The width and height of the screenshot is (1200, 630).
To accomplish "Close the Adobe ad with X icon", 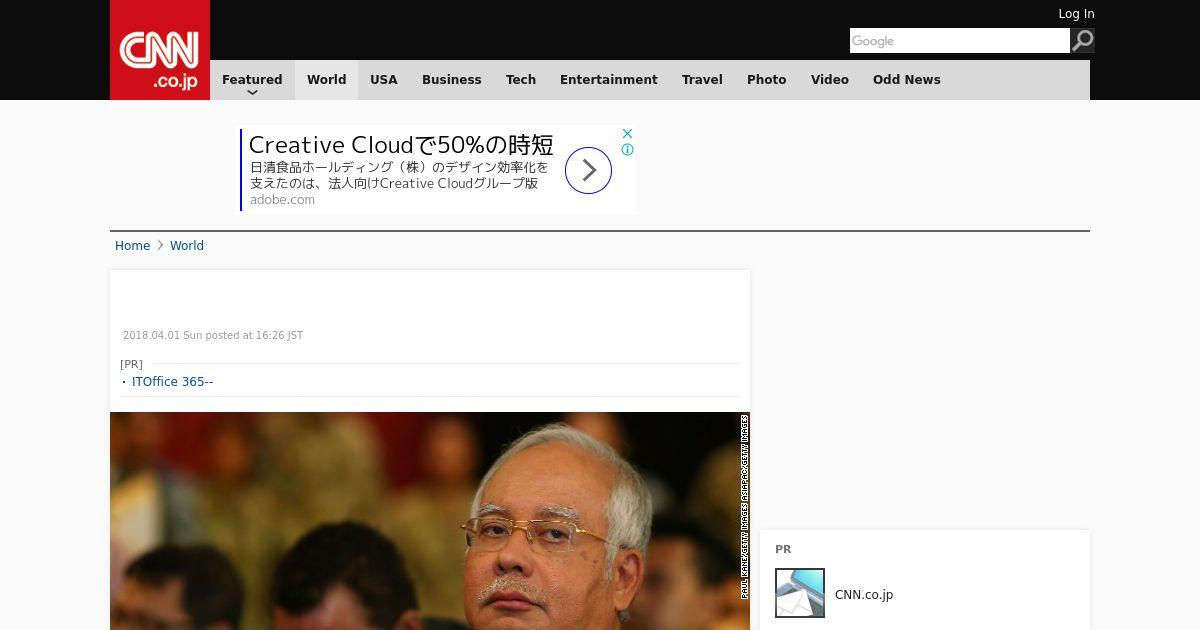I will [x=627, y=133].
